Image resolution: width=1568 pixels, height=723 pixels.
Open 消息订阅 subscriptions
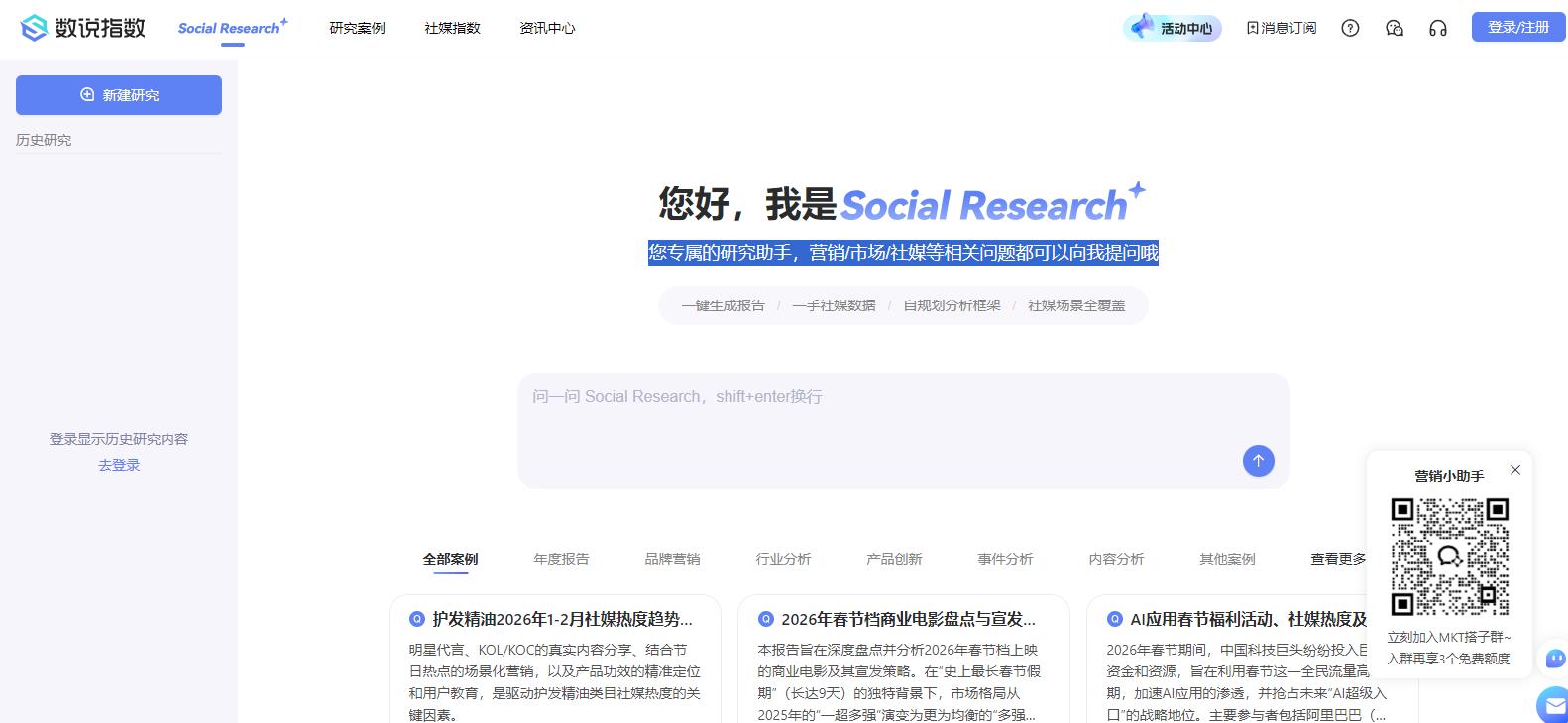[x=1282, y=28]
